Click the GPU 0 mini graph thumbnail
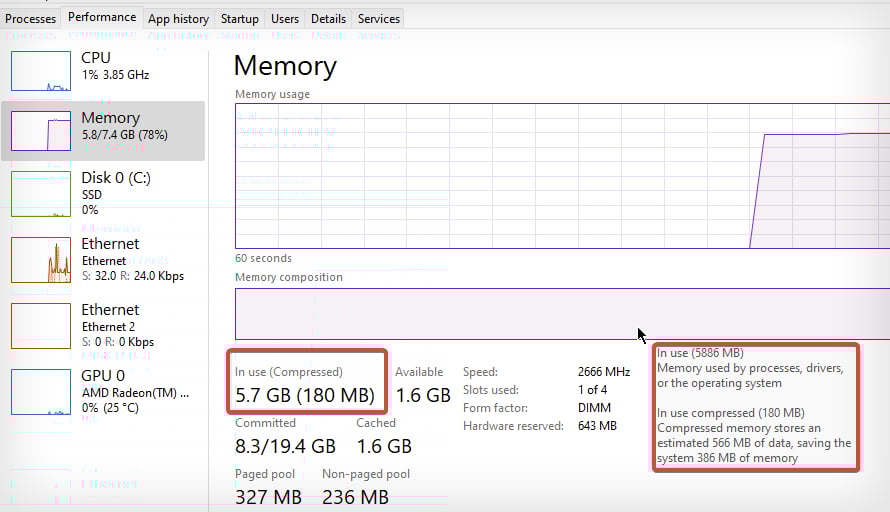 41,392
